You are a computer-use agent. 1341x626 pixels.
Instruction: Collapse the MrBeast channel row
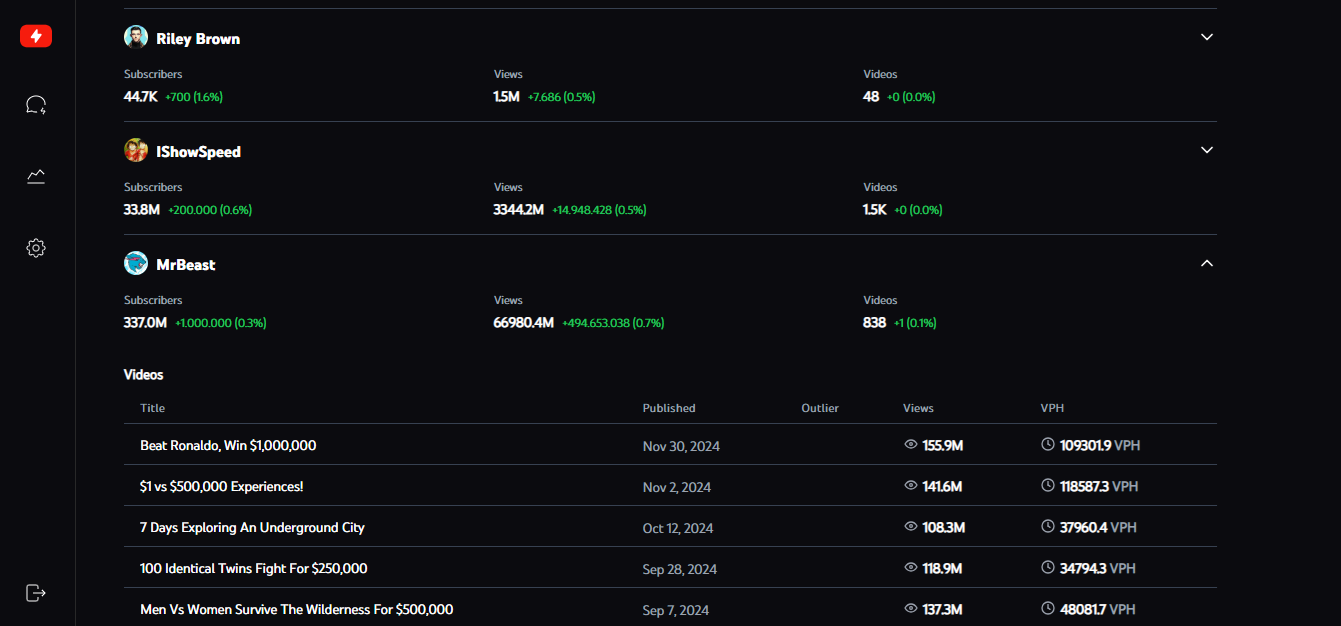[1207, 263]
